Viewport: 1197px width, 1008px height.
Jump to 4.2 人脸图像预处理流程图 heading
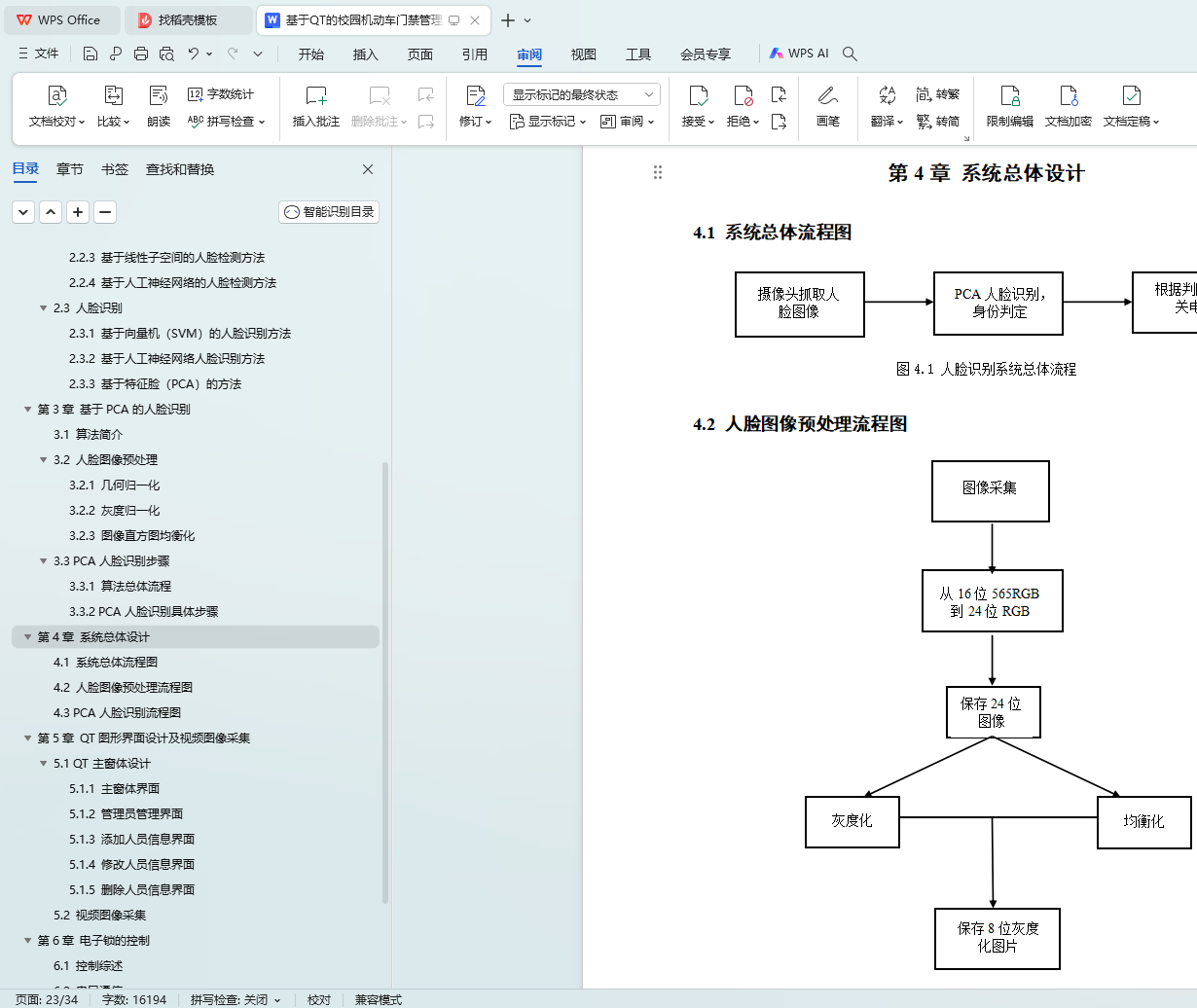pyautogui.click(x=123, y=688)
